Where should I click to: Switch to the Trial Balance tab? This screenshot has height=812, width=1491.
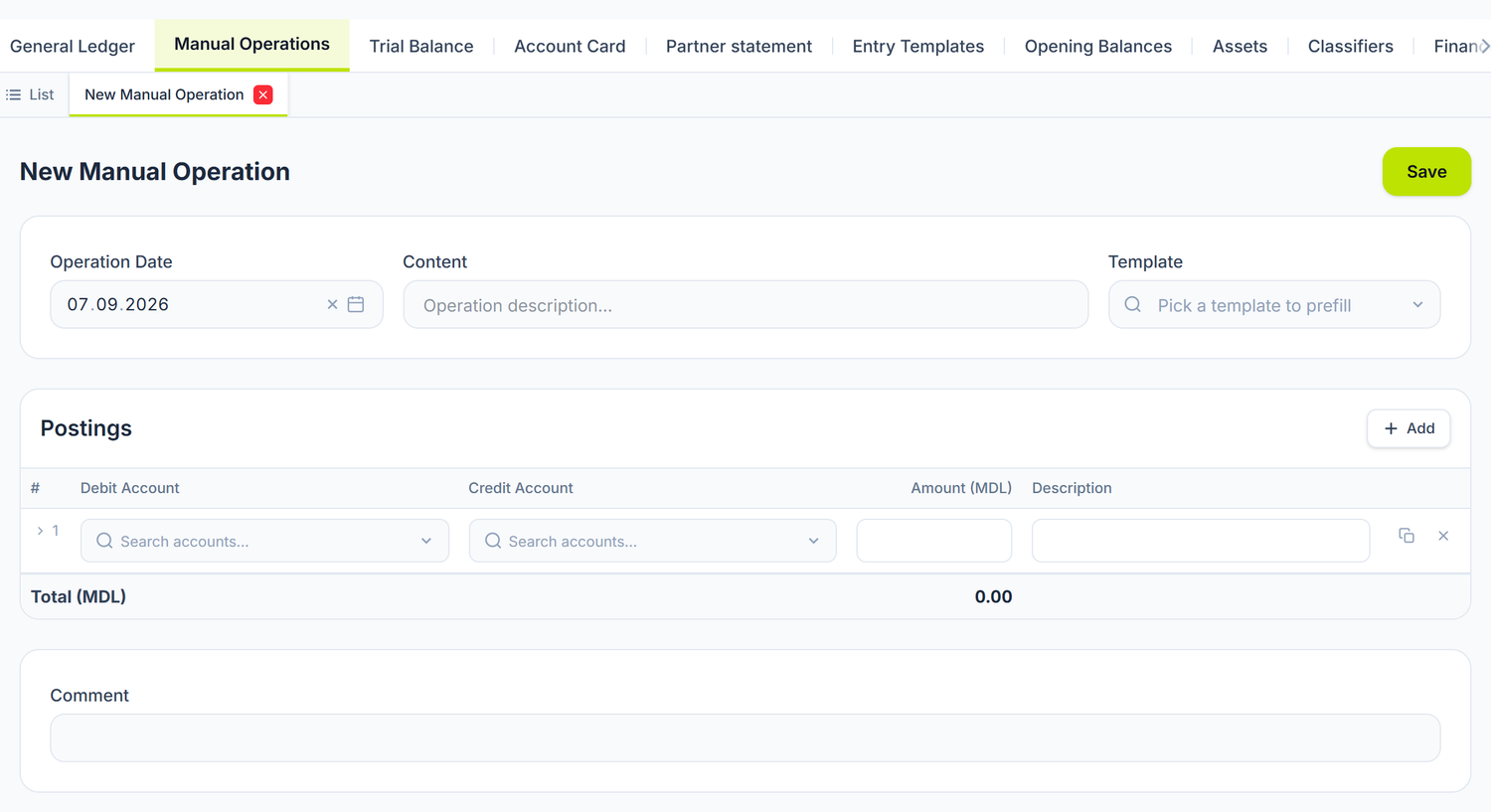click(x=421, y=46)
